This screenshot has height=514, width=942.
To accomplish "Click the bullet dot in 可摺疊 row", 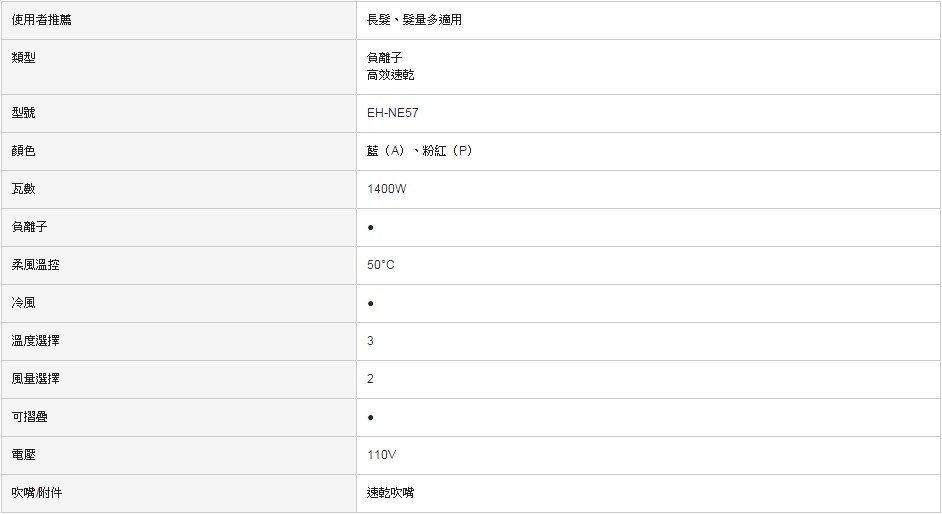I will pos(371,417).
